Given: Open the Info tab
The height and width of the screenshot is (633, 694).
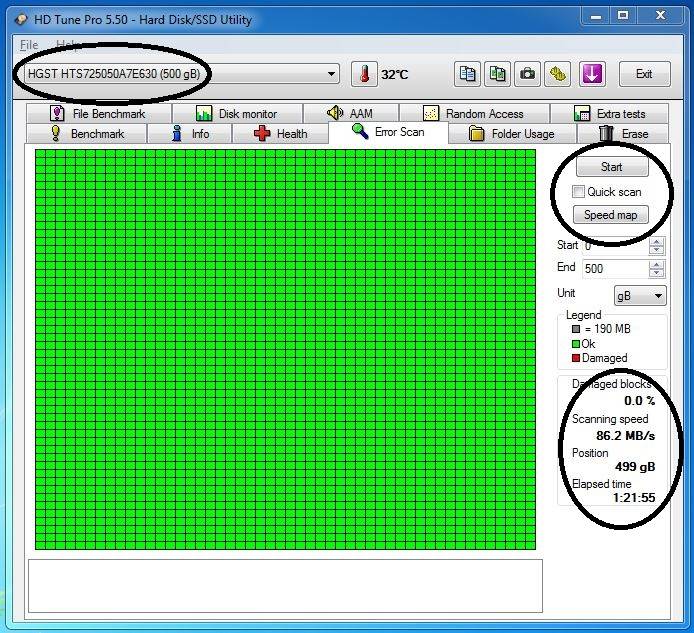Looking at the screenshot, I should (189, 134).
